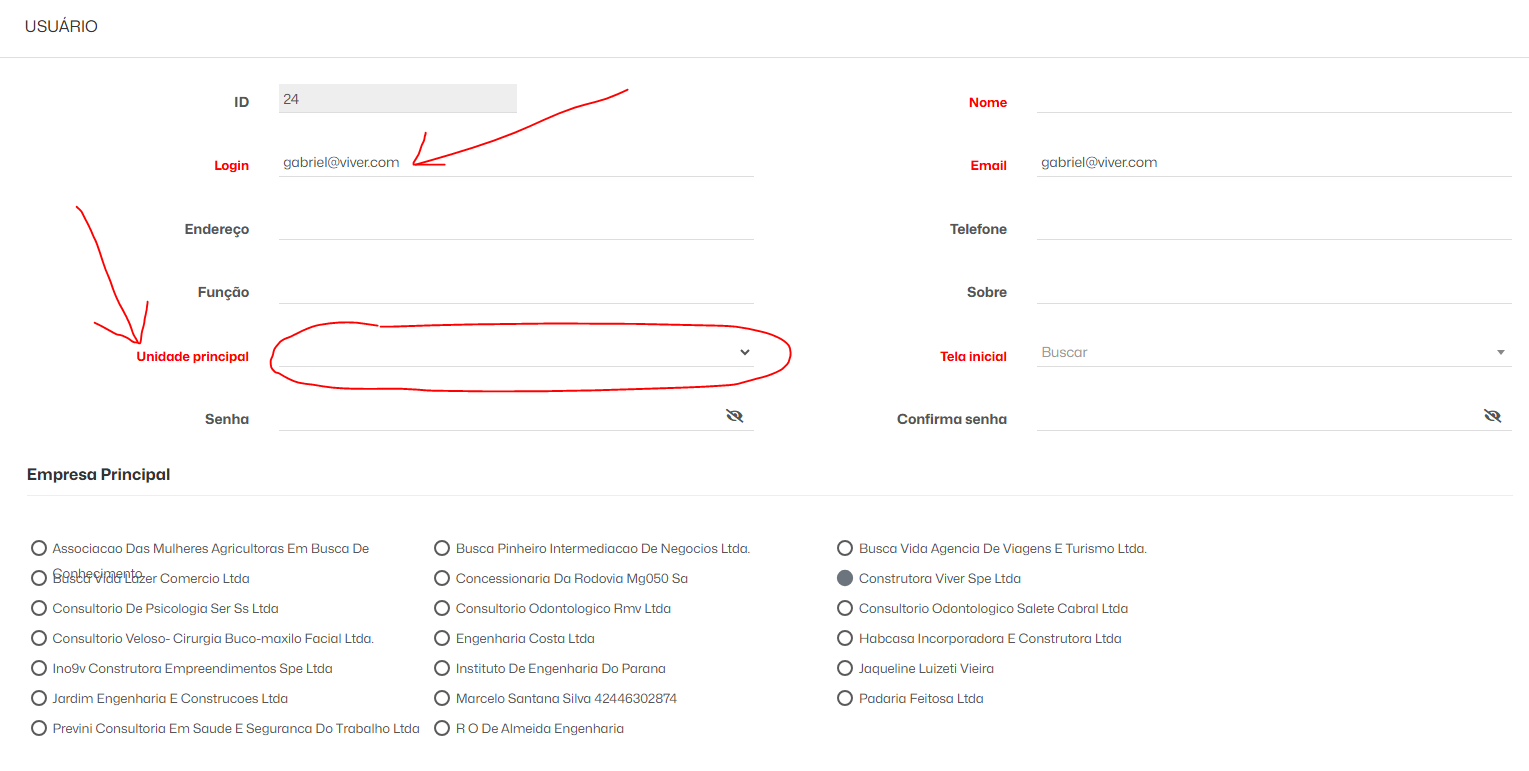Select R O De Almeida Engenharia
1529x771 pixels.
442,728
